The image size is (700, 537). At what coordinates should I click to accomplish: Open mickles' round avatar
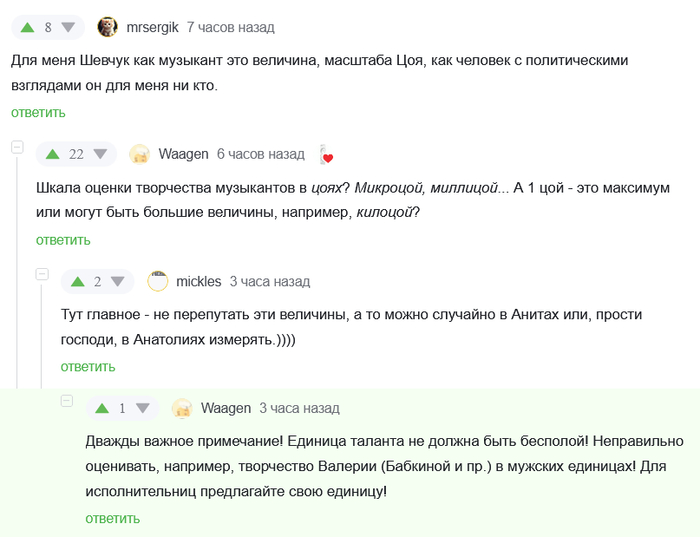pos(158,281)
